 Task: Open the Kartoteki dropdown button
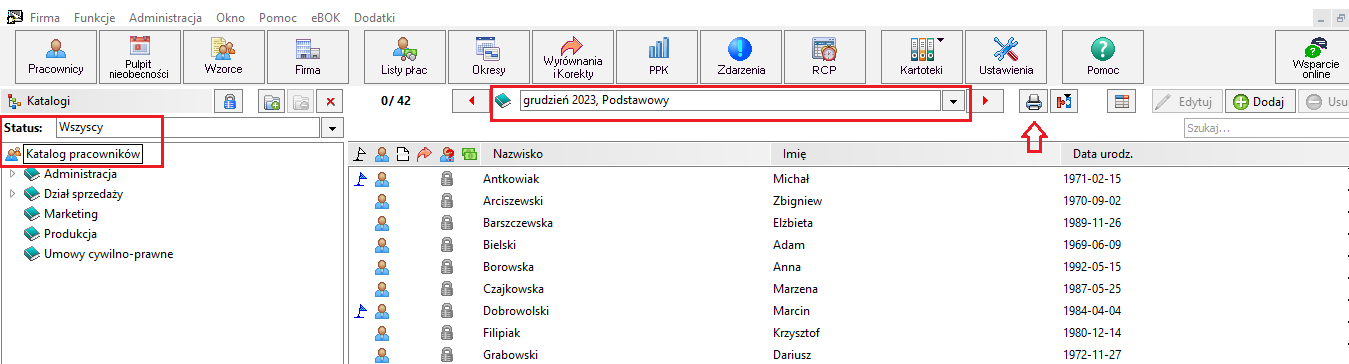tap(922, 56)
